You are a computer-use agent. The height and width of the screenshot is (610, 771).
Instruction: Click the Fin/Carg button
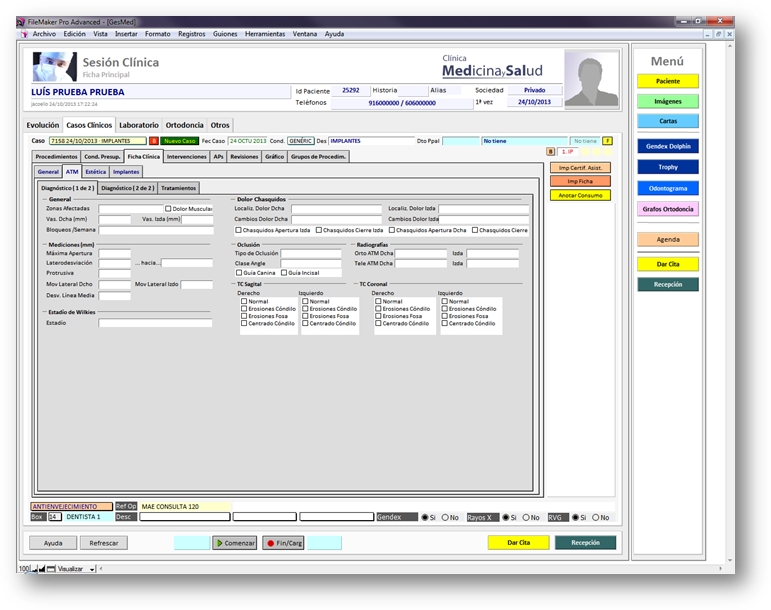pos(283,543)
